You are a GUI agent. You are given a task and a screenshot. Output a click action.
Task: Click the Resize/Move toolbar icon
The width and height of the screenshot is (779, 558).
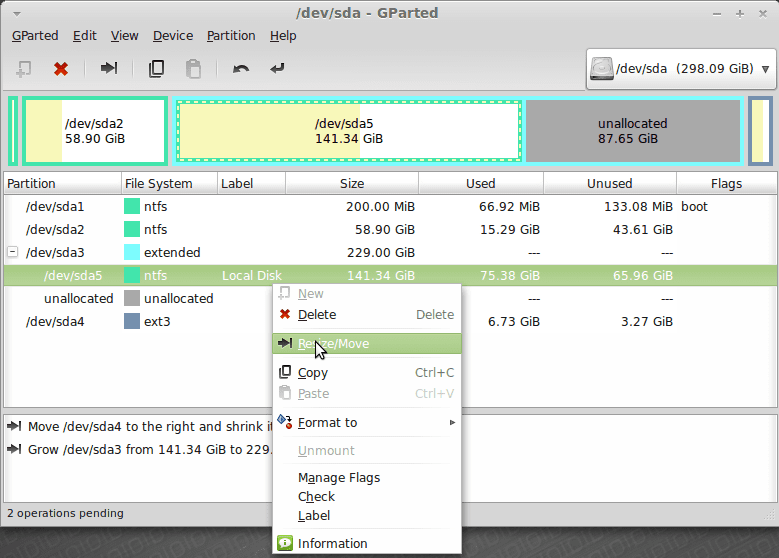click(109, 68)
